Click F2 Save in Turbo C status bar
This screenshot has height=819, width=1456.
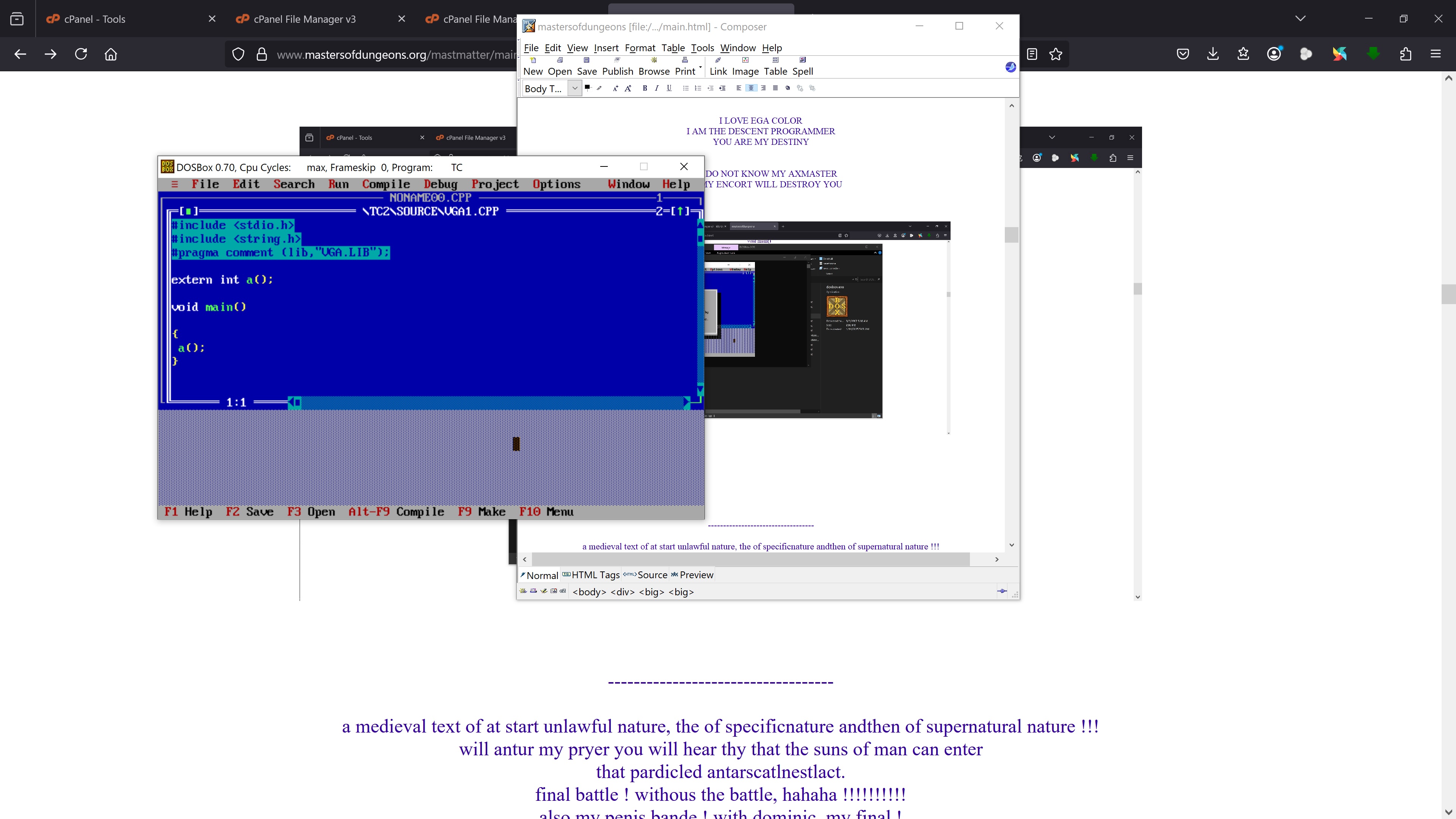coord(249,512)
